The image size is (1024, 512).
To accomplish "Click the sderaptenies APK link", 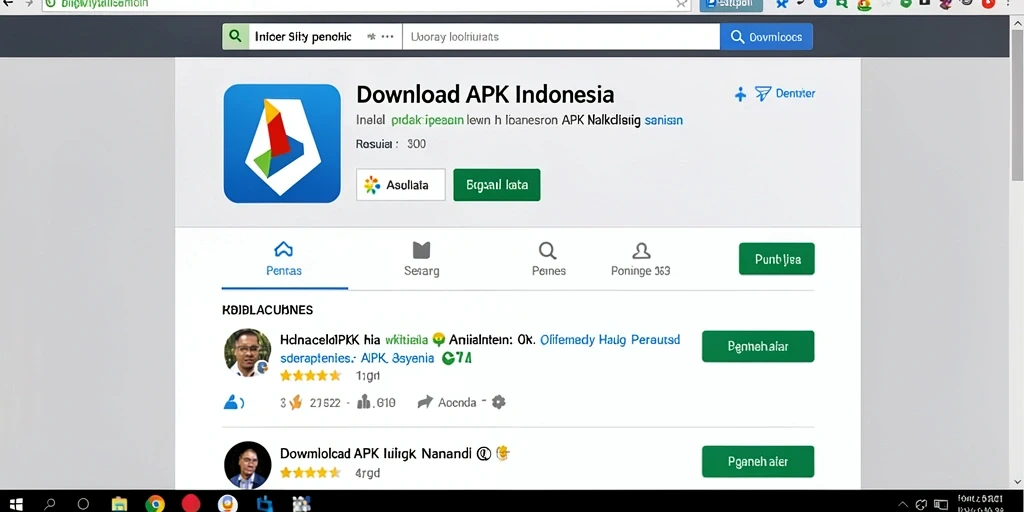I will (x=357, y=359).
